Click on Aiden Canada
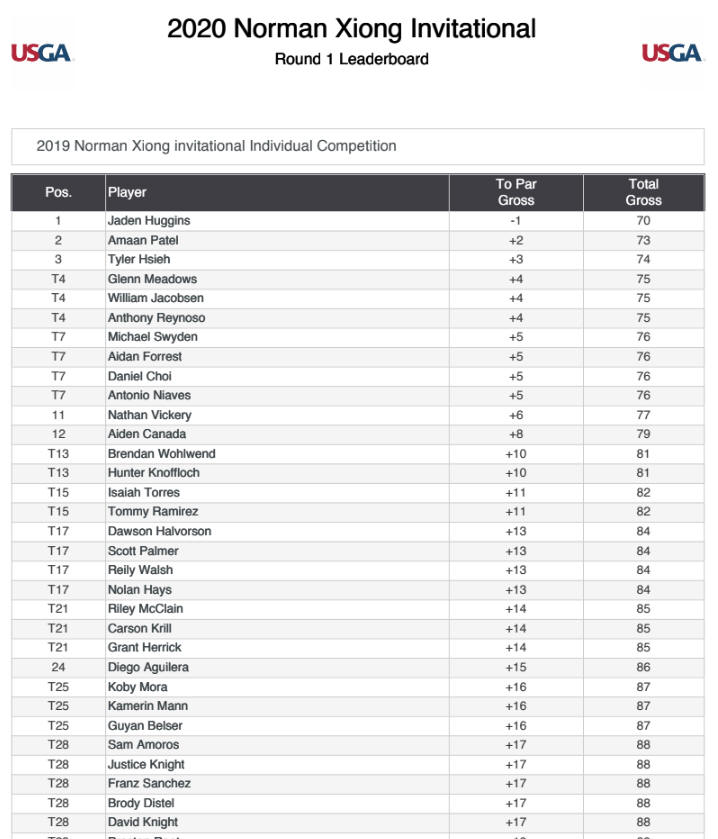The image size is (718, 839). pyautogui.click(x=147, y=434)
